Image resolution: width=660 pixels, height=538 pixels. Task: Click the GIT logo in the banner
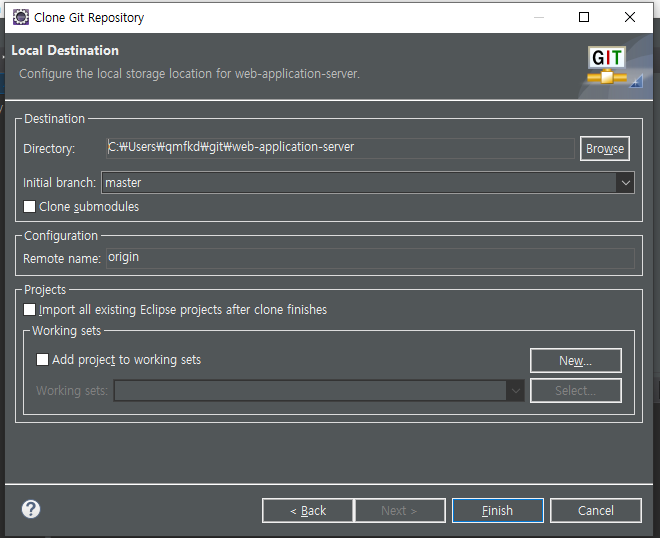point(608,65)
